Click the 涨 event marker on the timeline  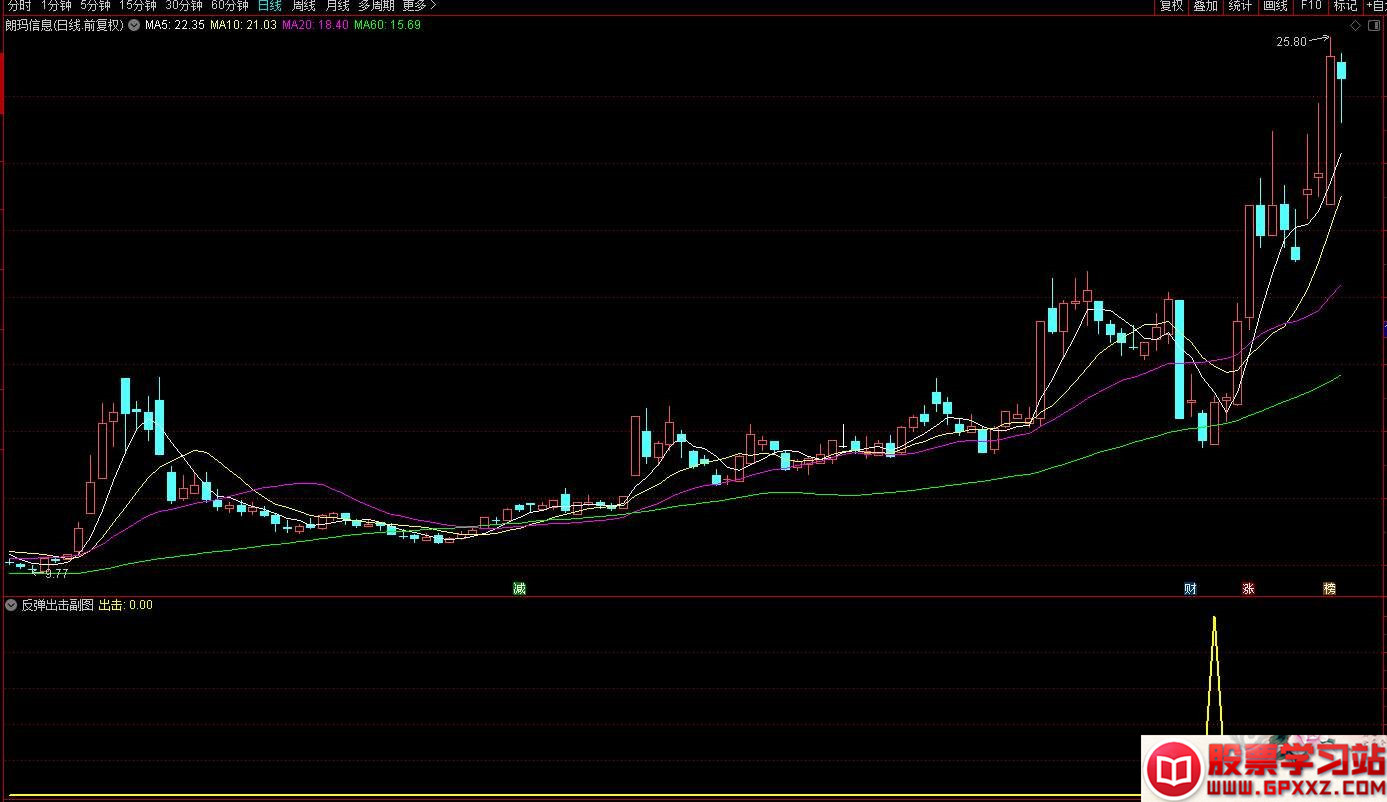pos(1248,588)
